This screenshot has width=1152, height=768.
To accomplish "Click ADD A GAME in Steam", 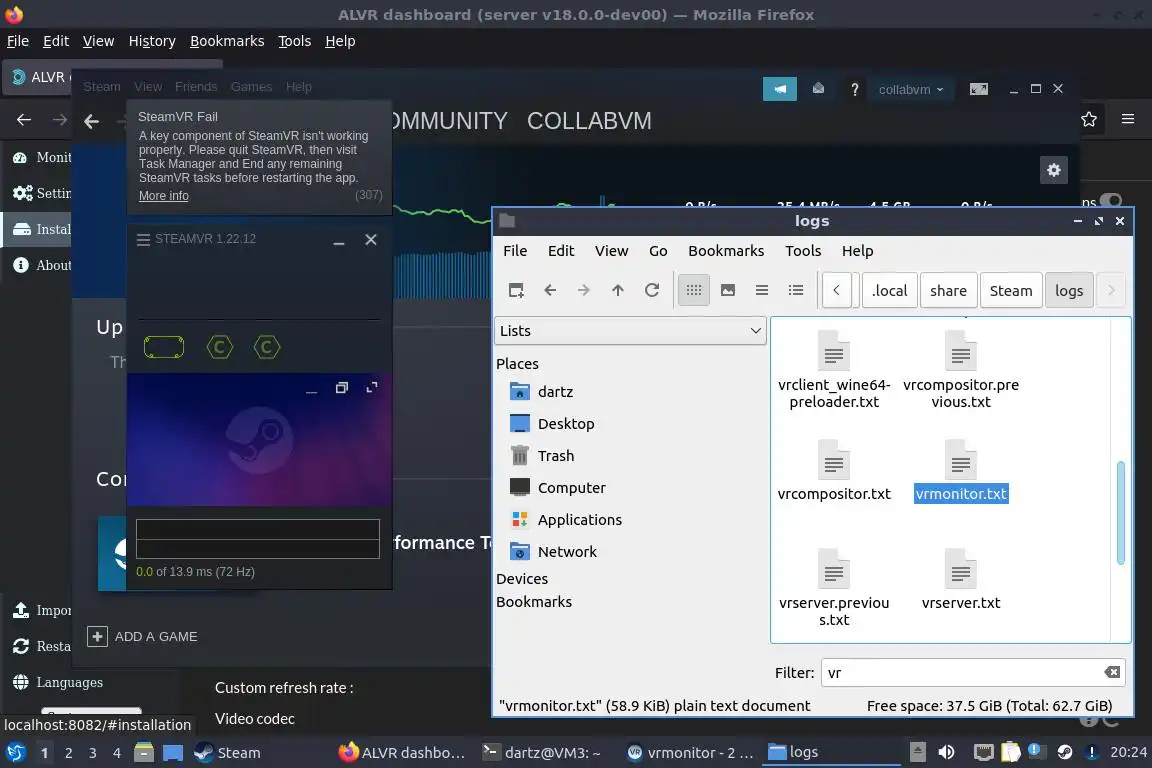I will [143, 636].
